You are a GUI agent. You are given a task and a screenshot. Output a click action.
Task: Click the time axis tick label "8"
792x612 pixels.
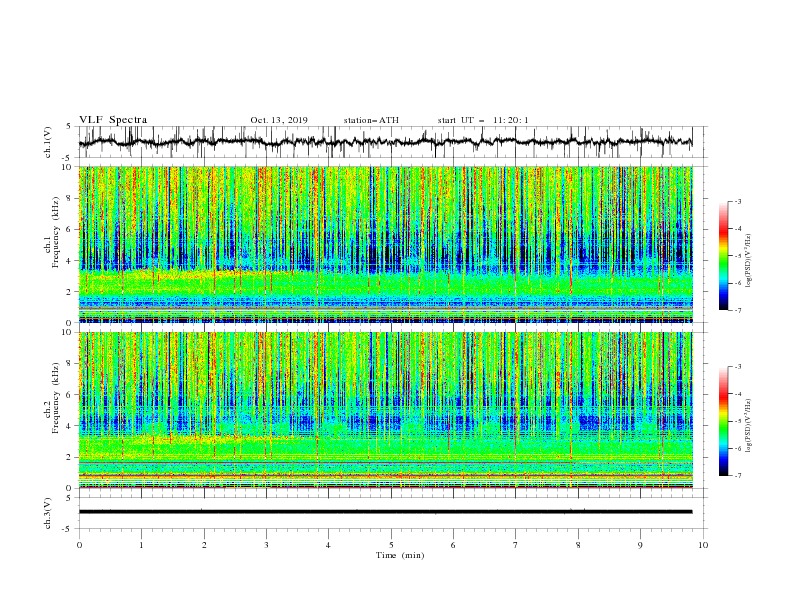(578, 545)
